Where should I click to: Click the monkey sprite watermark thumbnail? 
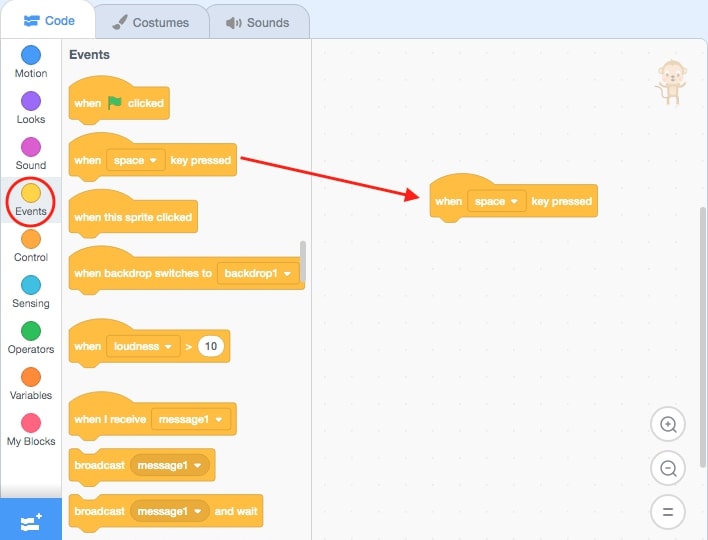tap(671, 83)
